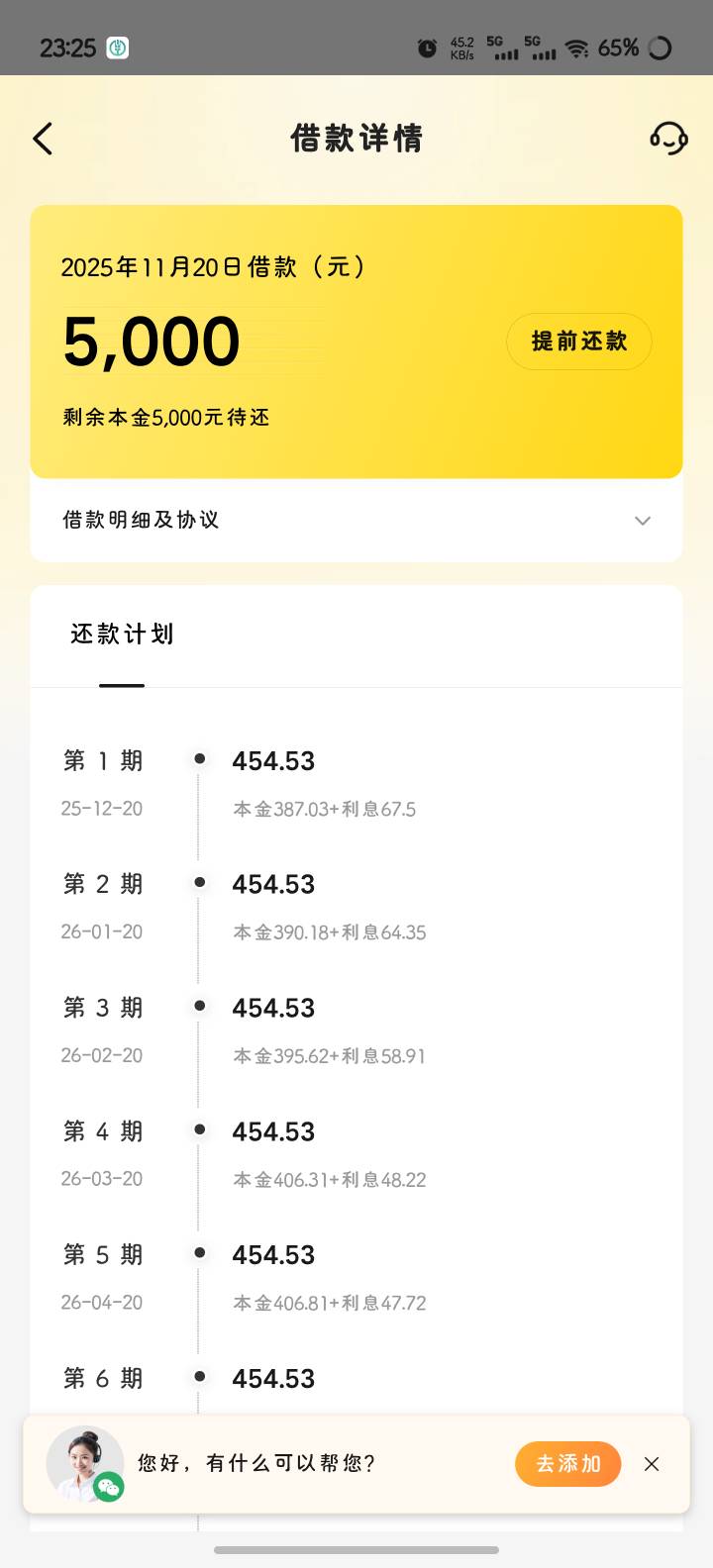This screenshot has width=713, height=1568.
Task: Select the 第4期 timeline dot
Action: point(199,1129)
